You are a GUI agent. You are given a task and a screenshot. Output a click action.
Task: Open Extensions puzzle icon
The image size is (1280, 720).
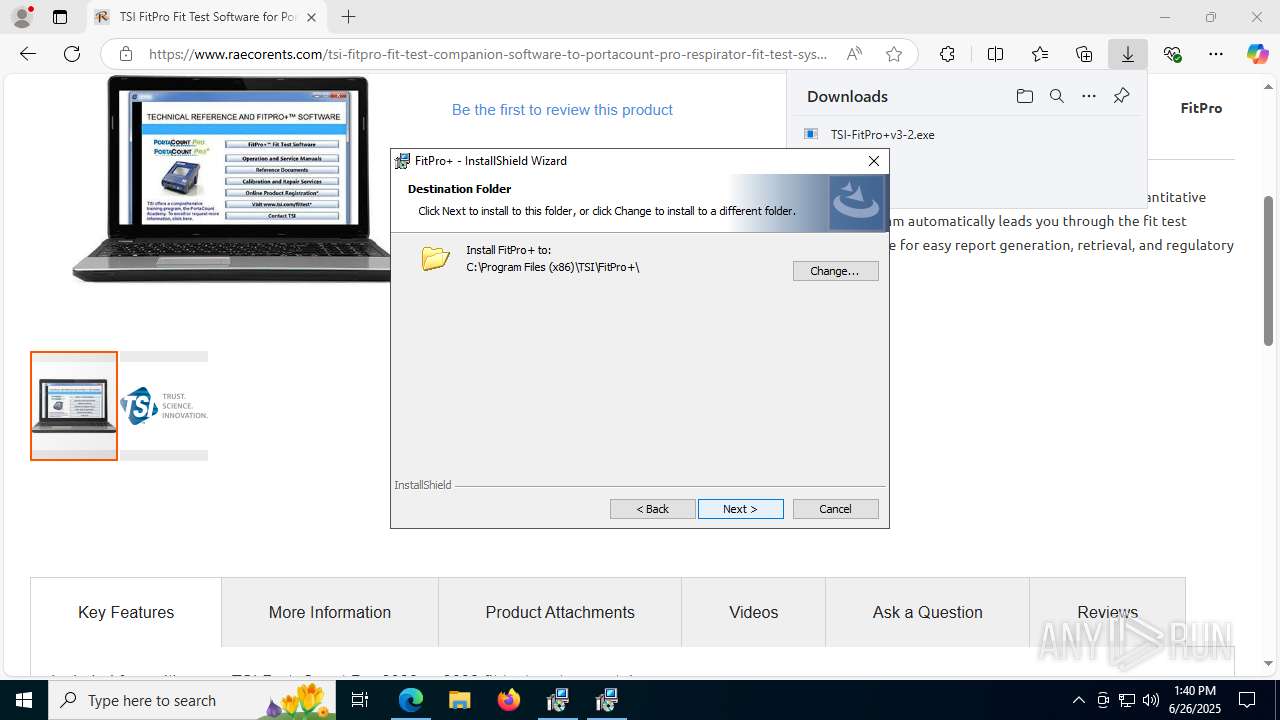(x=947, y=54)
